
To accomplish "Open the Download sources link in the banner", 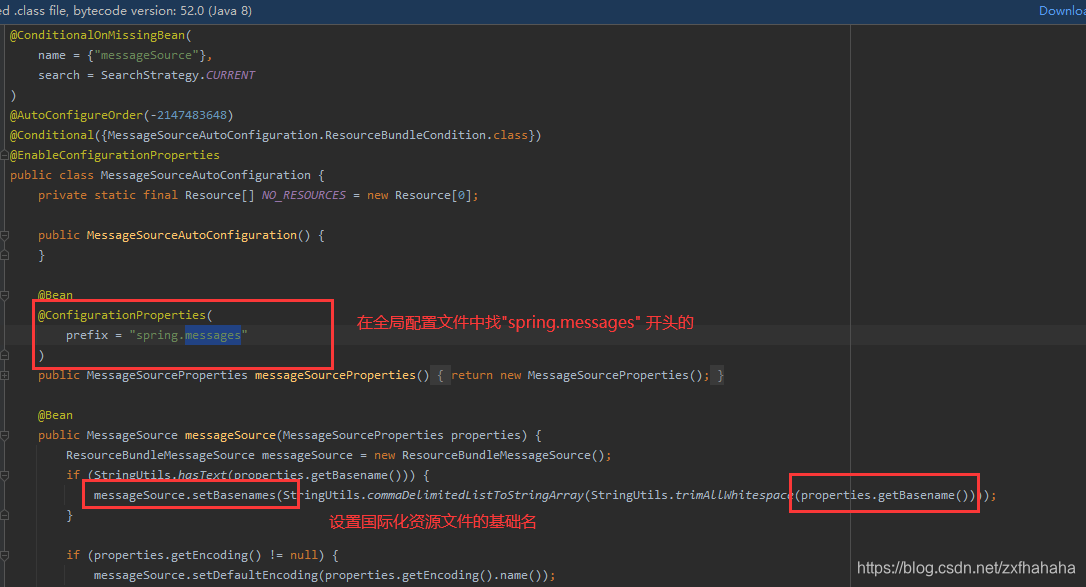I will tap(1062, 10).
